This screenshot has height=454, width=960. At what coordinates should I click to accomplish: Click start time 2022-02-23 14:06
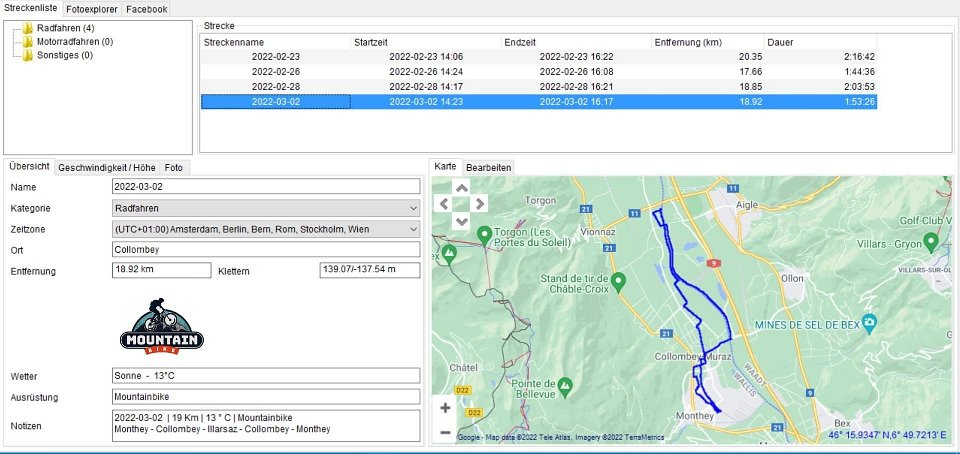point(426,57)
